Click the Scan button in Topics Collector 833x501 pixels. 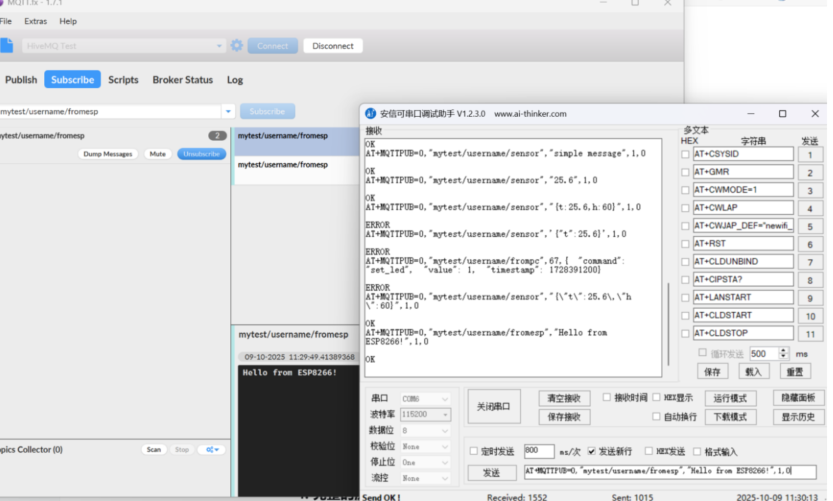(154, 449)
